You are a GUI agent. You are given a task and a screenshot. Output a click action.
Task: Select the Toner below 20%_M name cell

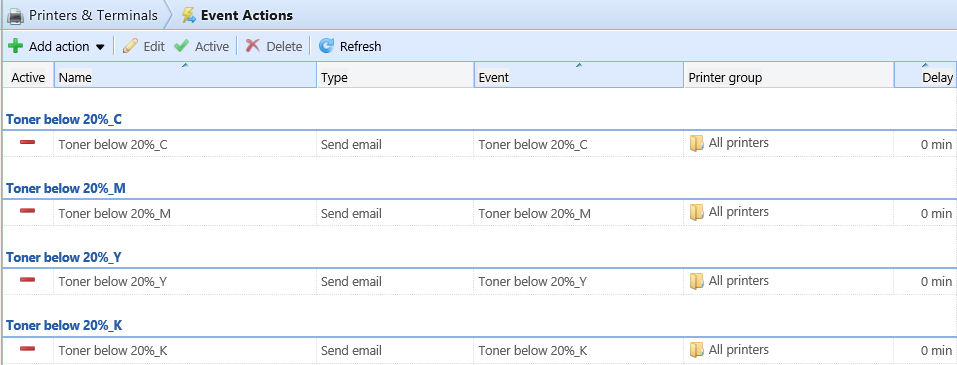(x=186, y=213)
